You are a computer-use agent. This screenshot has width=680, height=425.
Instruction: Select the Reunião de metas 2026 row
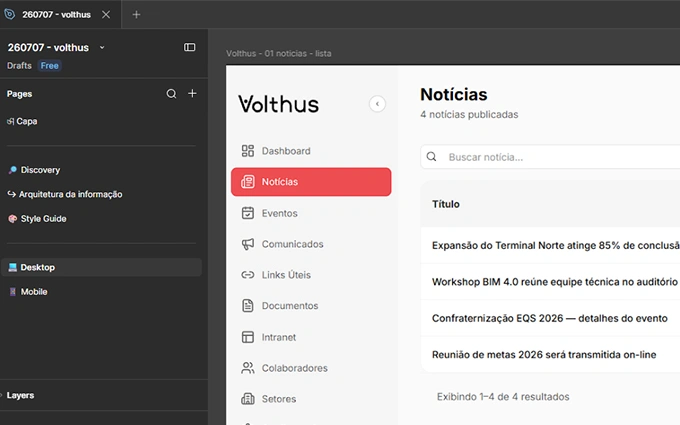550,355
